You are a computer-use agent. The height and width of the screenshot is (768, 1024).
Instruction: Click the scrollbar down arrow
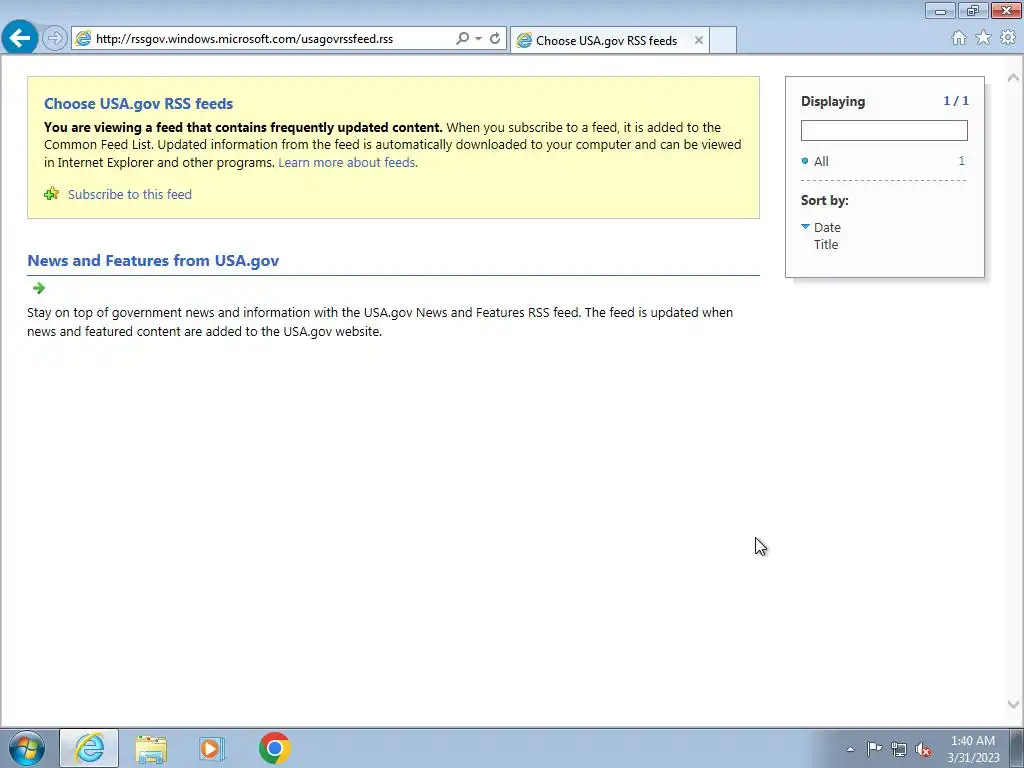[1014, 704]
